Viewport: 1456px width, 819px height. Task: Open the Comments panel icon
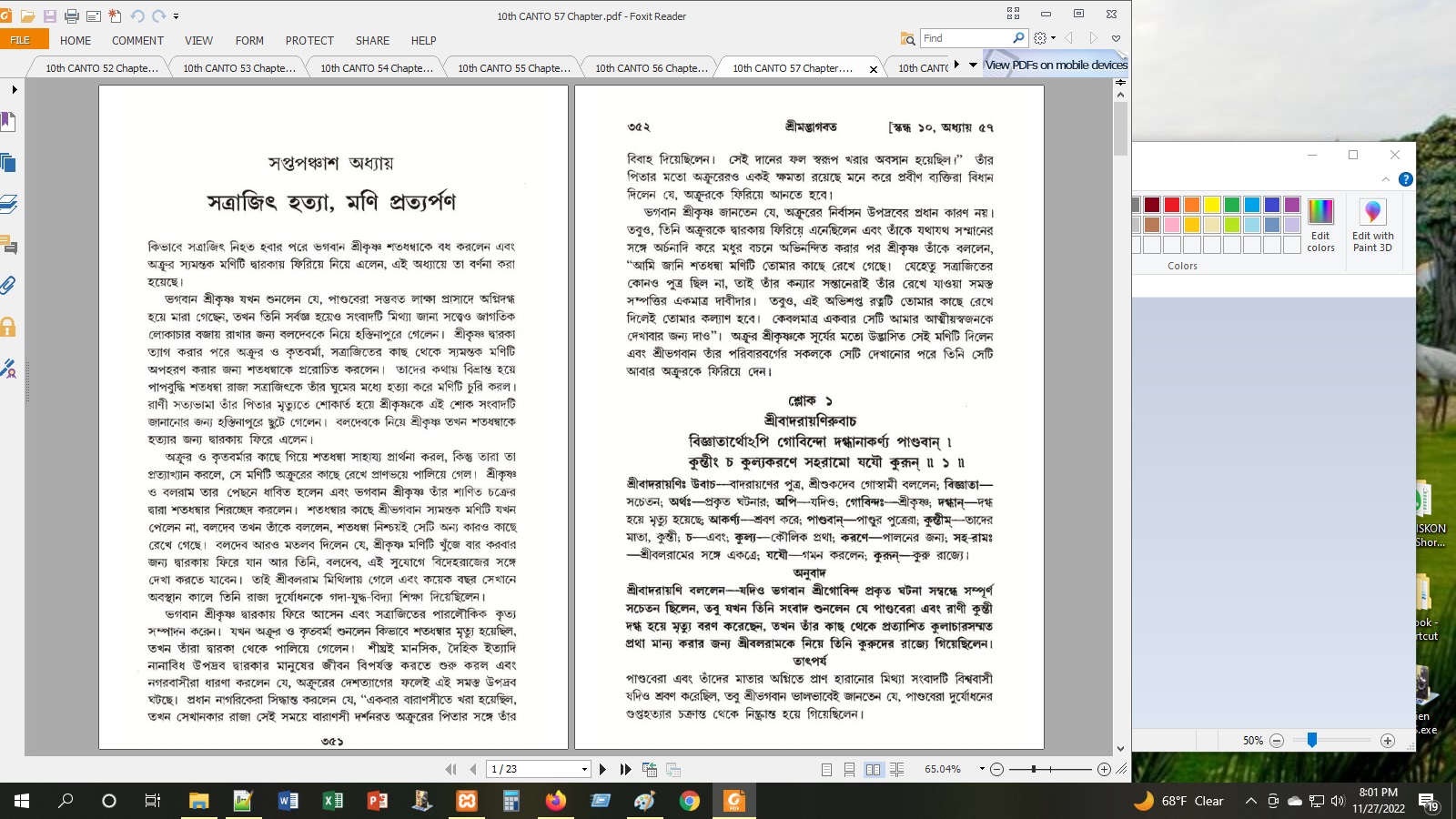[8, 244]
